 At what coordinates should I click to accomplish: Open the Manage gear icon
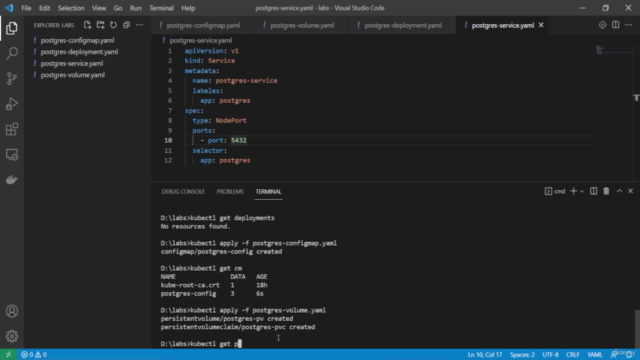point(12,336)
